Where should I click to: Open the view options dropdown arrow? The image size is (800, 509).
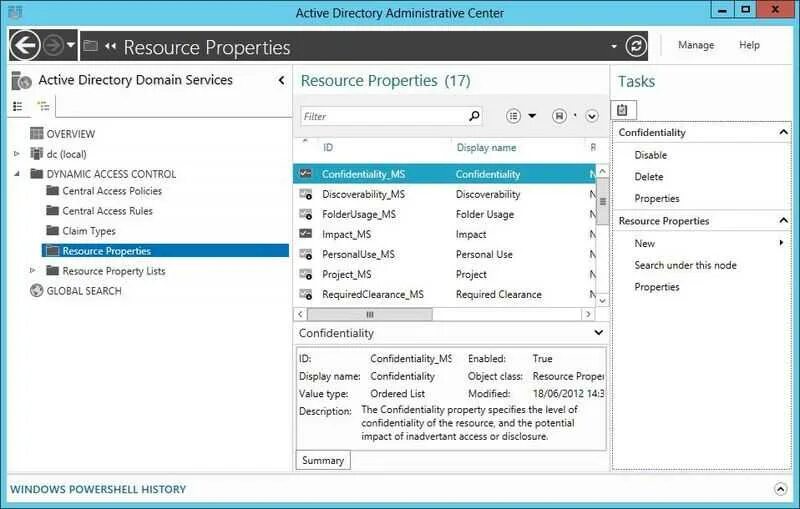pyautogui.click(x=532, y=116)
